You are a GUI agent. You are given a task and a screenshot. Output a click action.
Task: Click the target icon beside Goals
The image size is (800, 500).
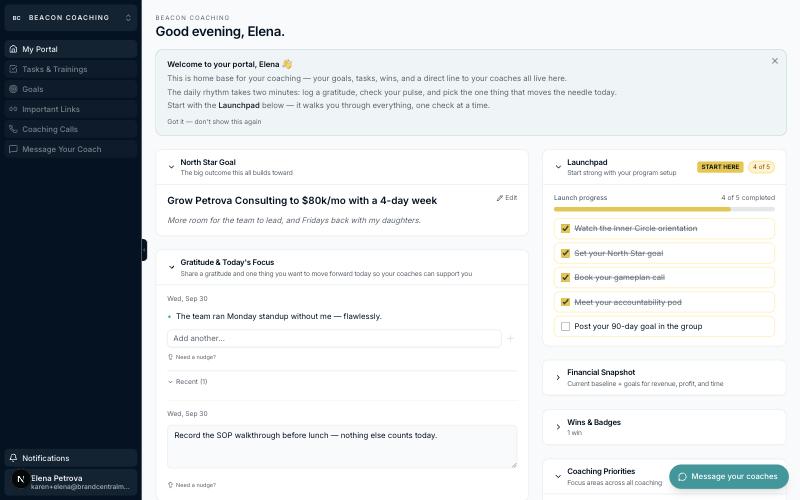pos(13,89)
